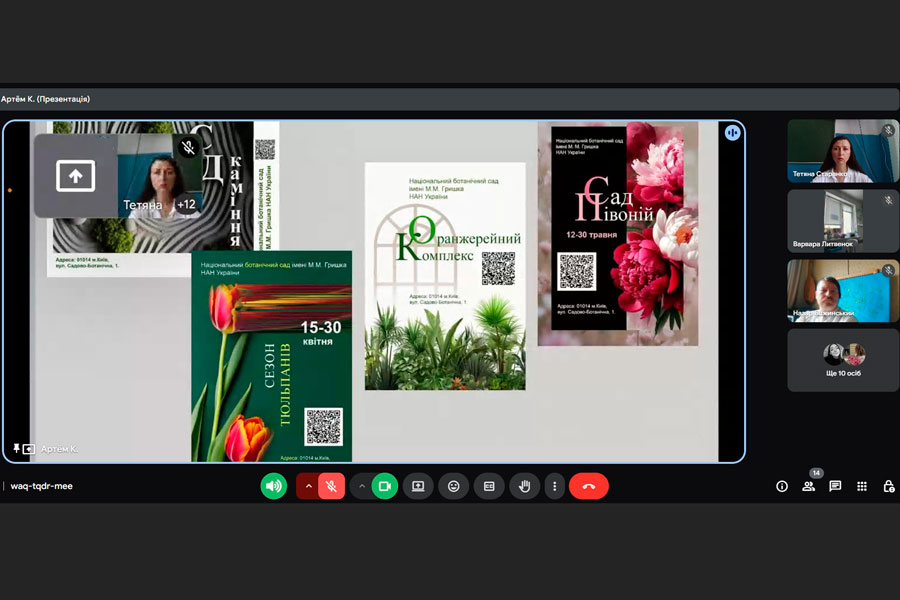Open activities grid icon
This screenshot has width=900, height=600.
pos(862,486)
